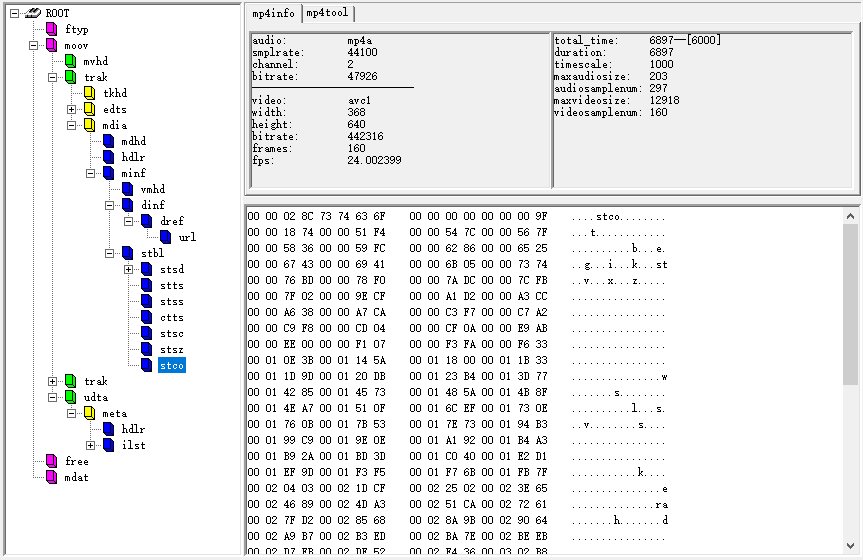This screenshot has width=863, height=560.
Task: Click the magenta free box icon
Action: [52, 461]
